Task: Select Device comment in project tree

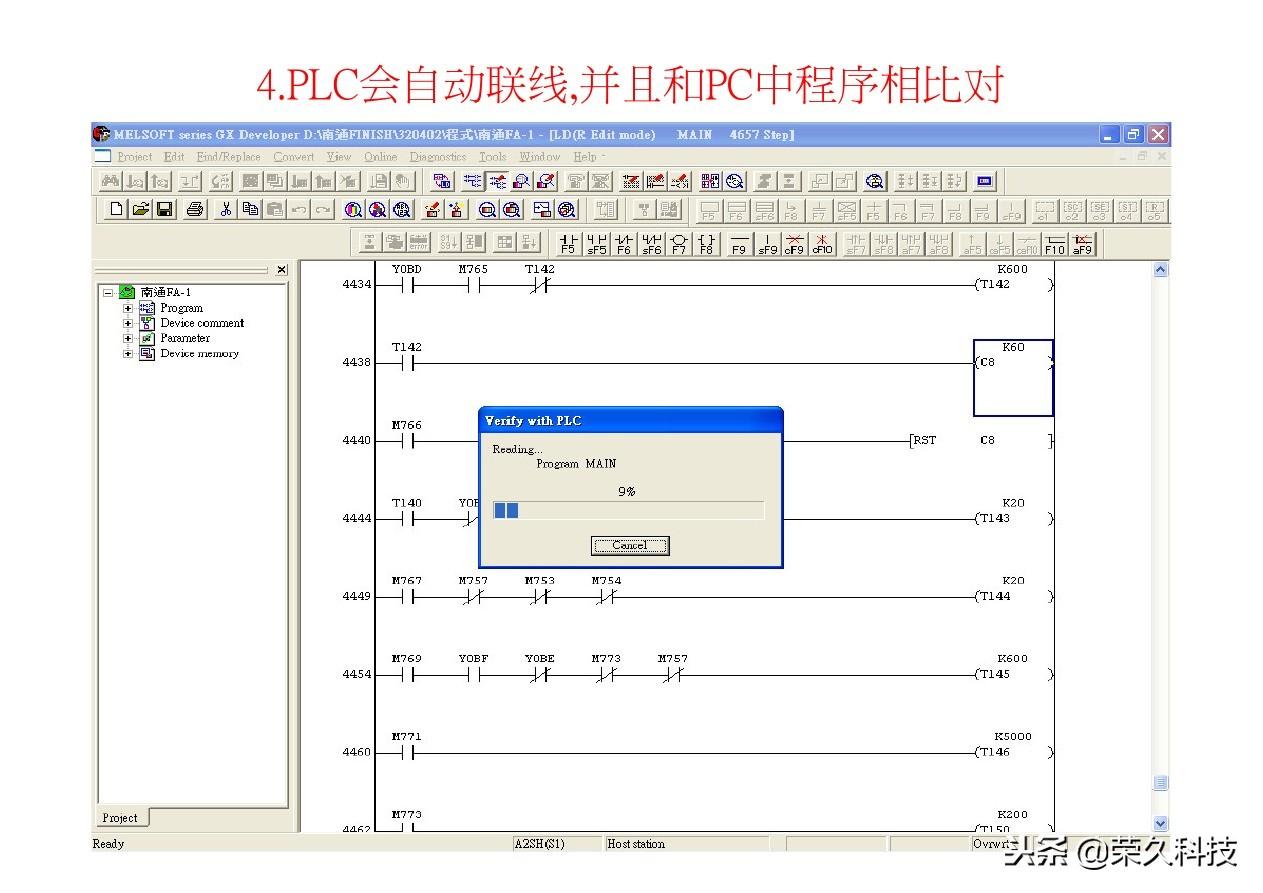Action: point(202,323)
